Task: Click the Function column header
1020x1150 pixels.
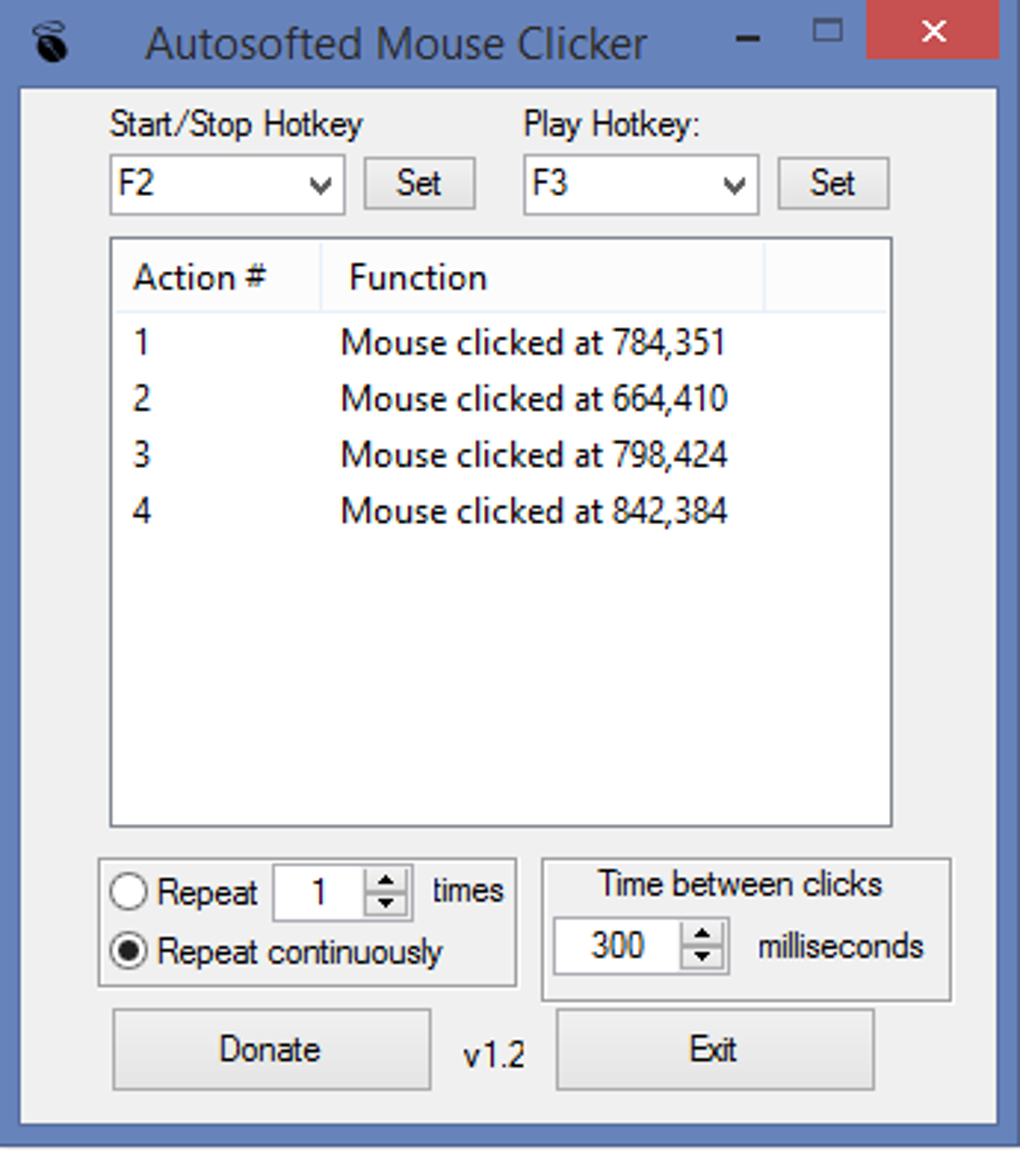Action: [x=543, y=278]
